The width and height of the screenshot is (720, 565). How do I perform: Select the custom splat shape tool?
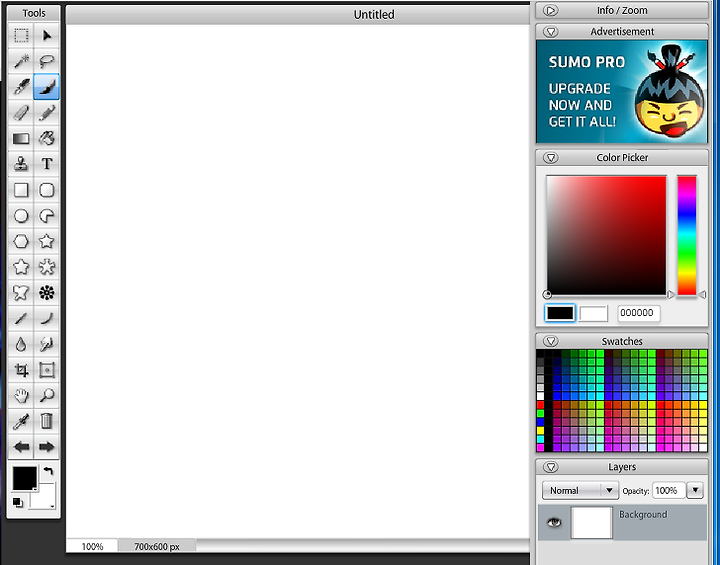coord(21,293)
